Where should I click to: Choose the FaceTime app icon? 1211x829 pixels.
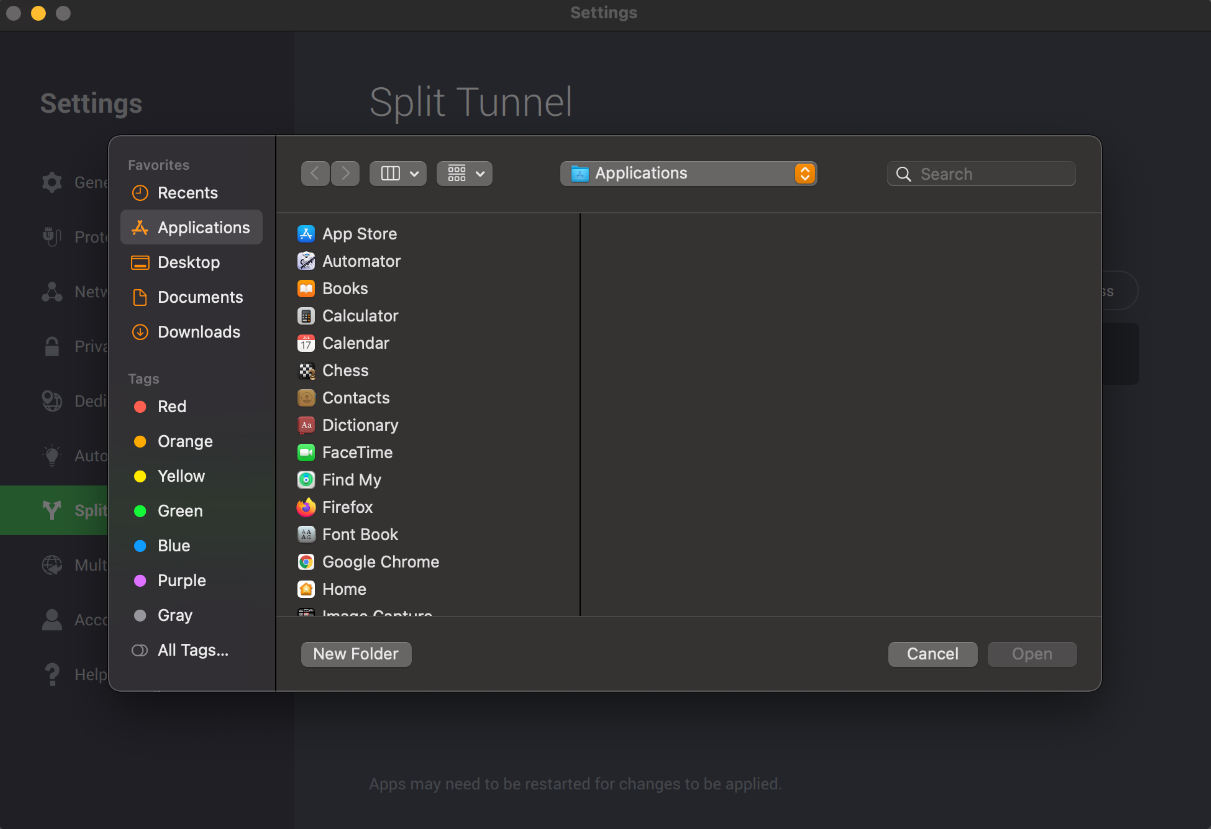[x=306, y=452]
